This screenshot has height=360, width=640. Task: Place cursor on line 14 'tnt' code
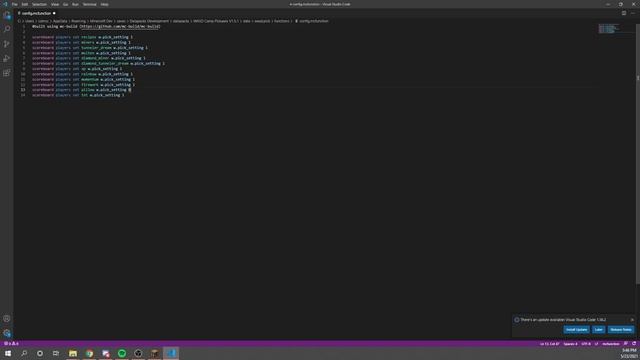tap(78, 95)
